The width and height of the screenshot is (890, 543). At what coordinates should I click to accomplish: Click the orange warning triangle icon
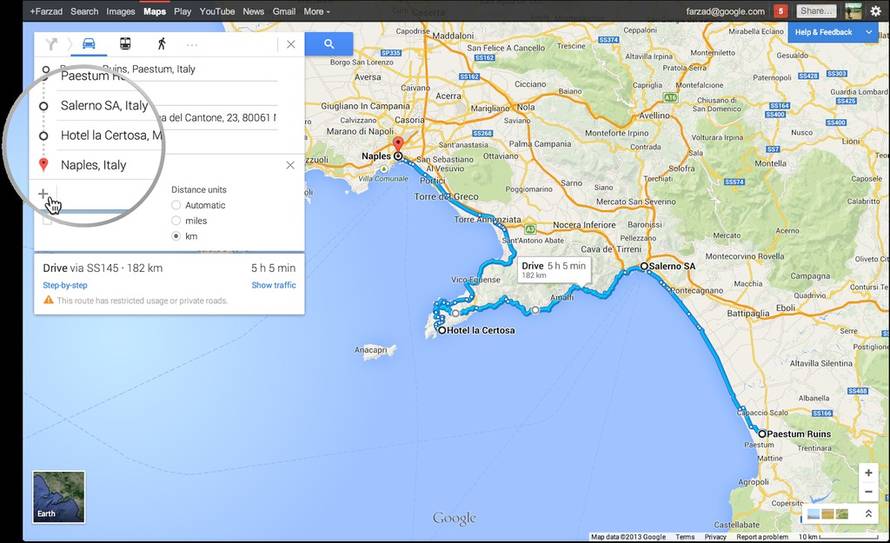[48, 300]
